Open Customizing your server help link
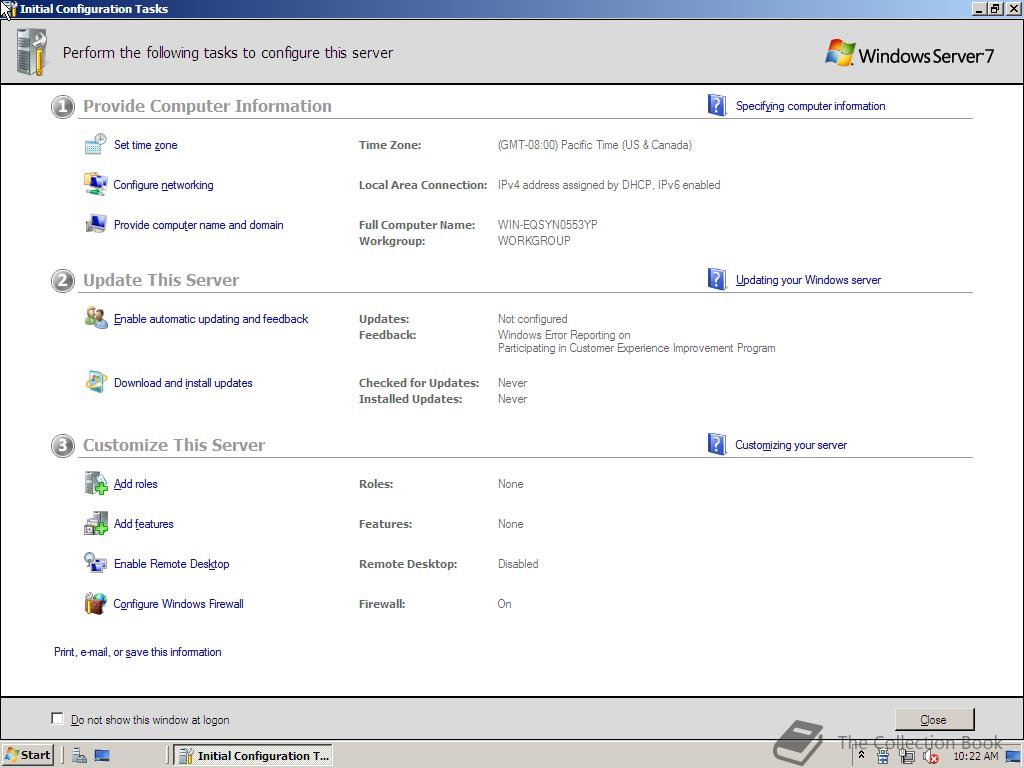The image size is (1024, 768). point(791,445)
